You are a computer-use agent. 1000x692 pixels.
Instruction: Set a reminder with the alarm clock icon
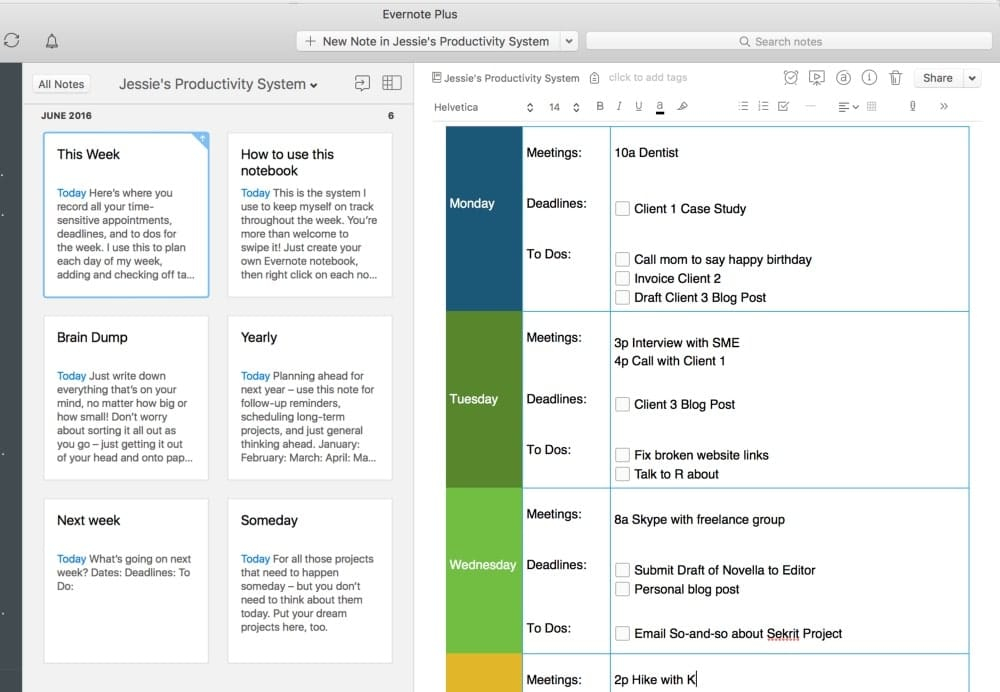pyautogui.click(x=791, y=78)
